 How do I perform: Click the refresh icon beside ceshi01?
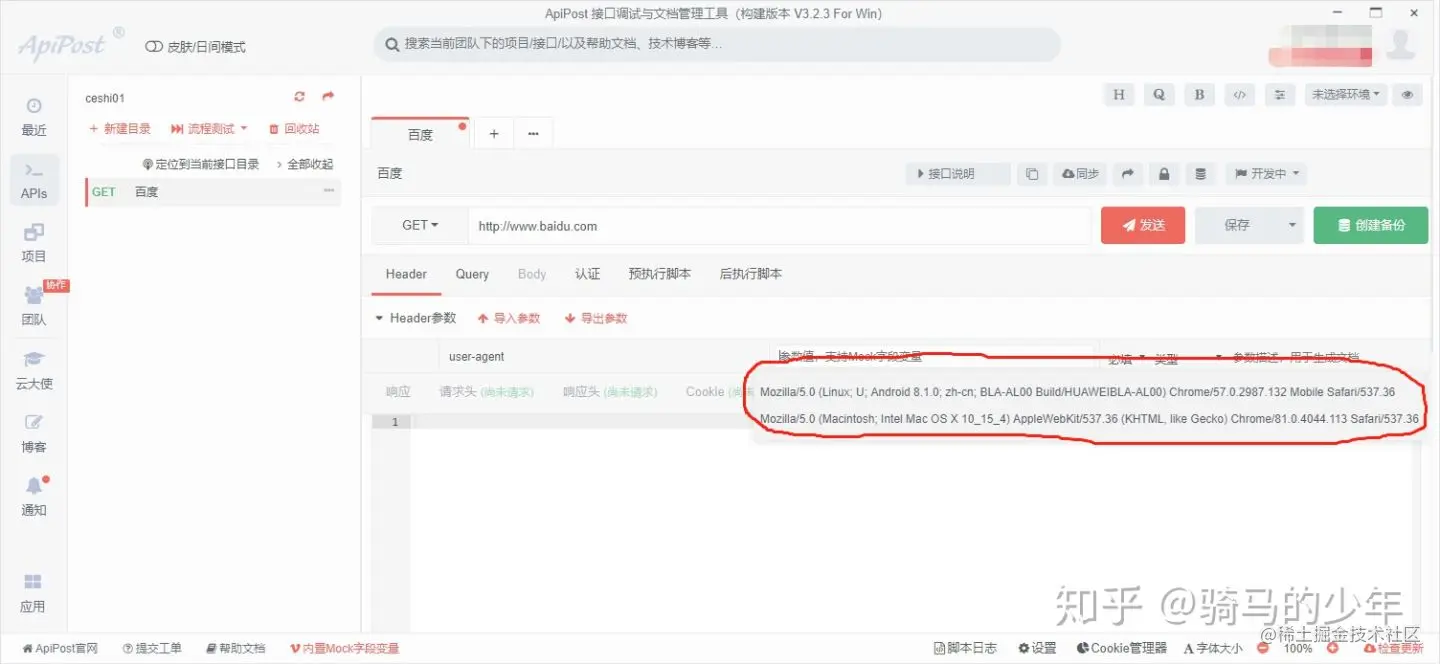click(299, 97)
